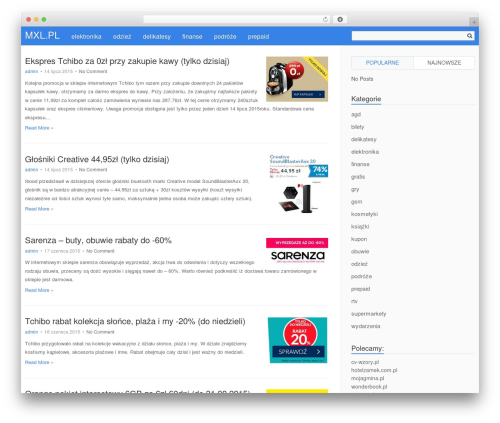Open elektronika category in sidebar
The width and height of the screenshot is (500, 423).
(x=365, y=152)
